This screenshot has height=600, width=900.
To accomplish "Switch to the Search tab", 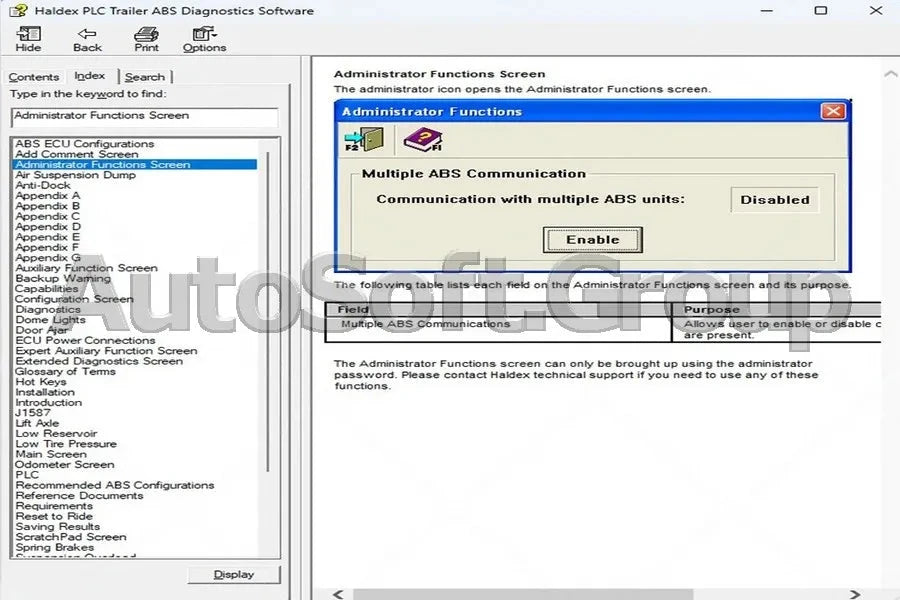I will [x=146, y=76].
